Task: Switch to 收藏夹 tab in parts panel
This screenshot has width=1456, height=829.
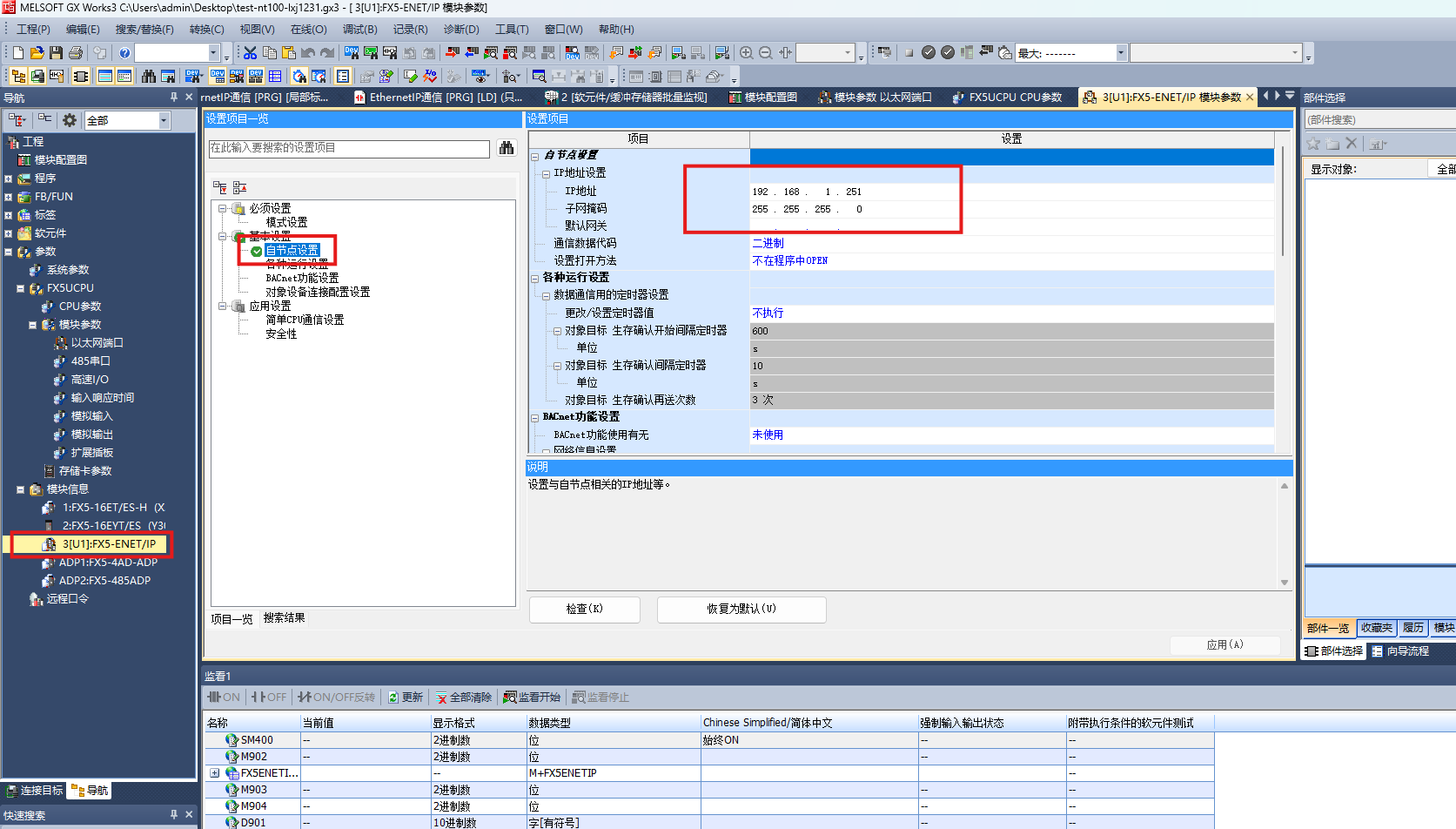Action: pos(1376,628)
